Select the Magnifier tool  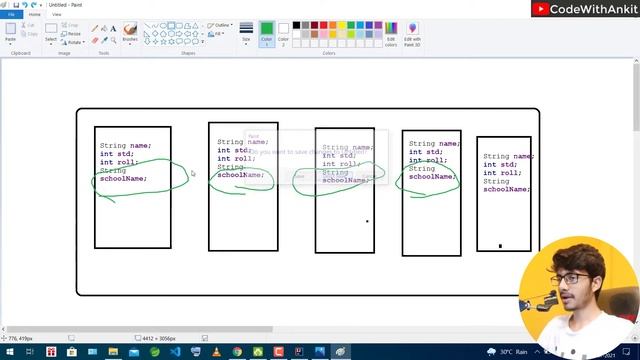coord(113,40)
